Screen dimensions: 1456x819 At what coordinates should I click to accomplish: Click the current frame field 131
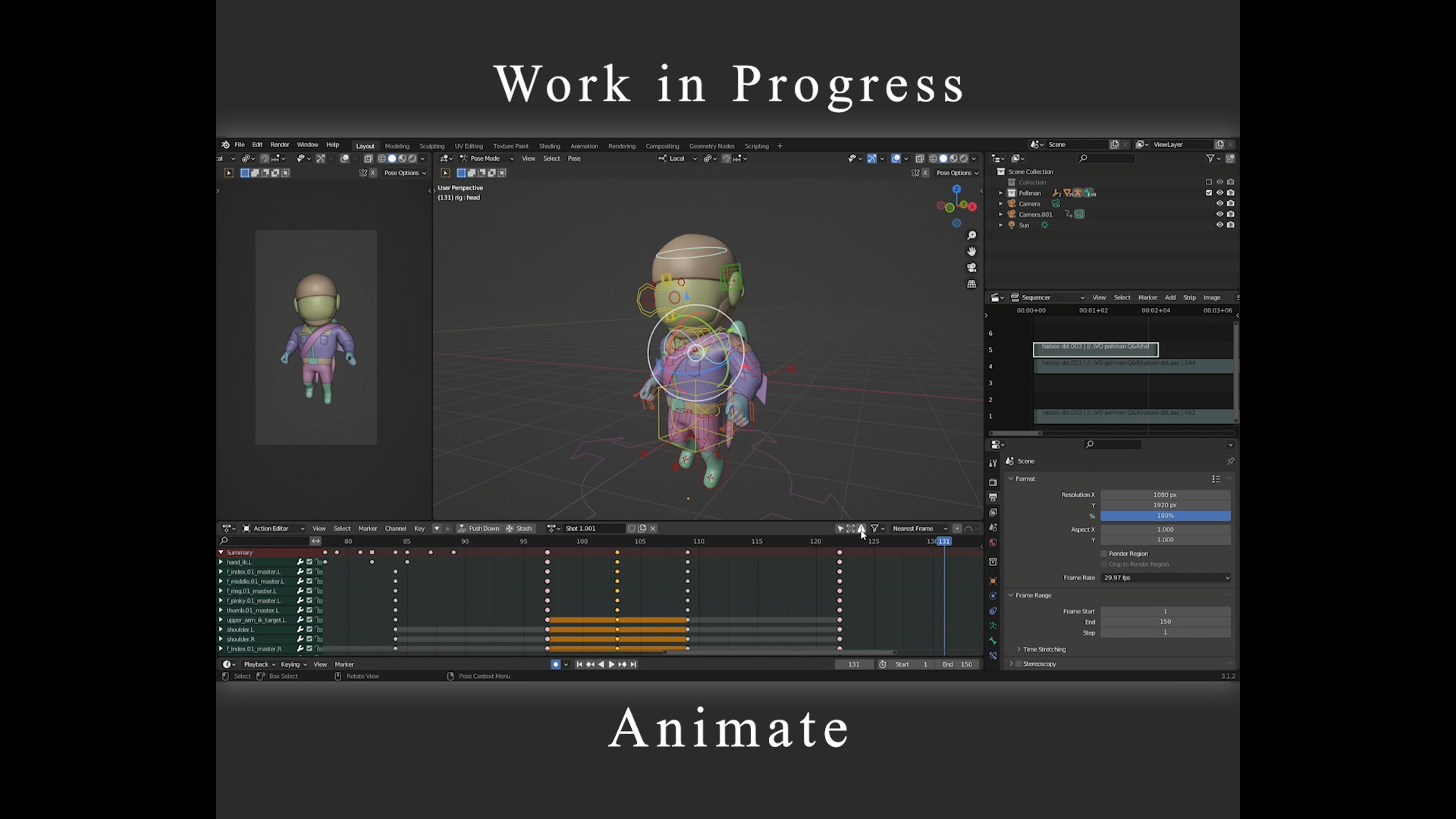point(854,664)
